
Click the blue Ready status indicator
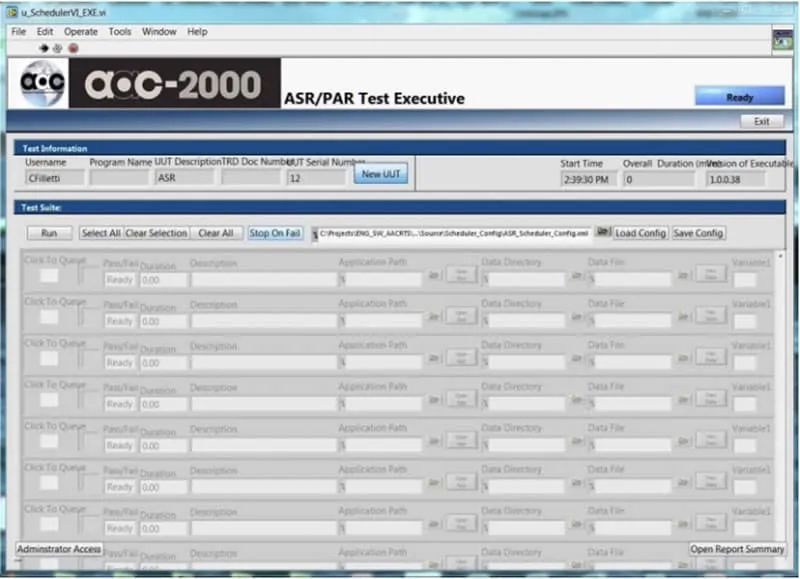coord(739,96)
